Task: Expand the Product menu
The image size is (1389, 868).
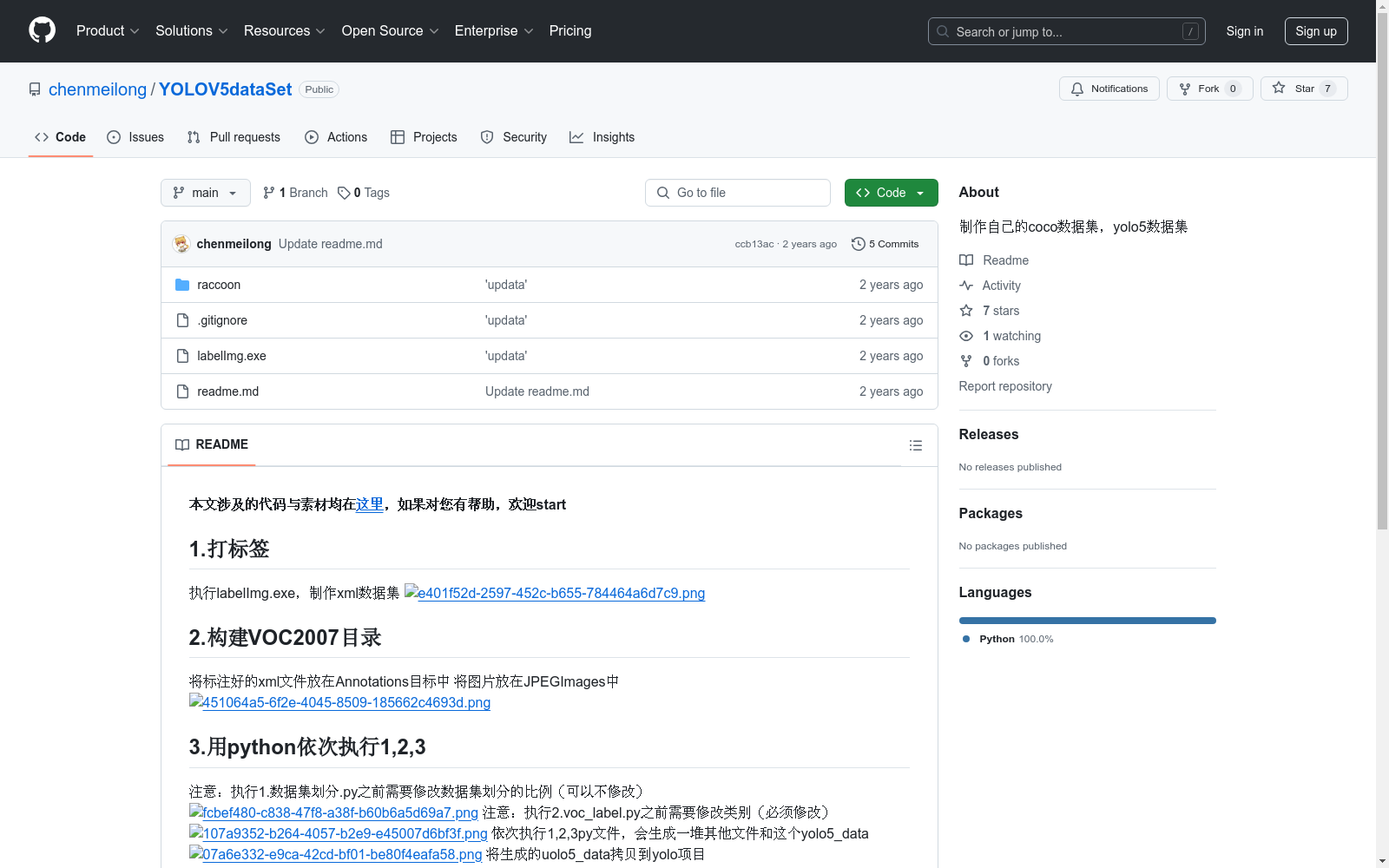Action: 108,30
